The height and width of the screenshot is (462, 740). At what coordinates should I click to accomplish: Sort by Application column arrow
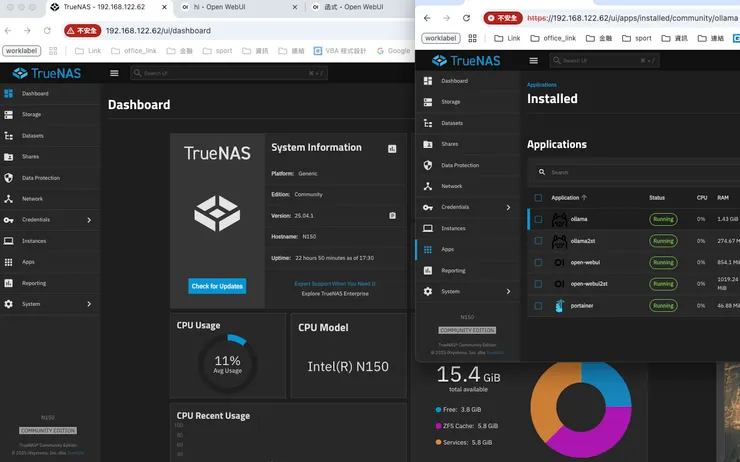pyautogui.click(x=584, y=198)
